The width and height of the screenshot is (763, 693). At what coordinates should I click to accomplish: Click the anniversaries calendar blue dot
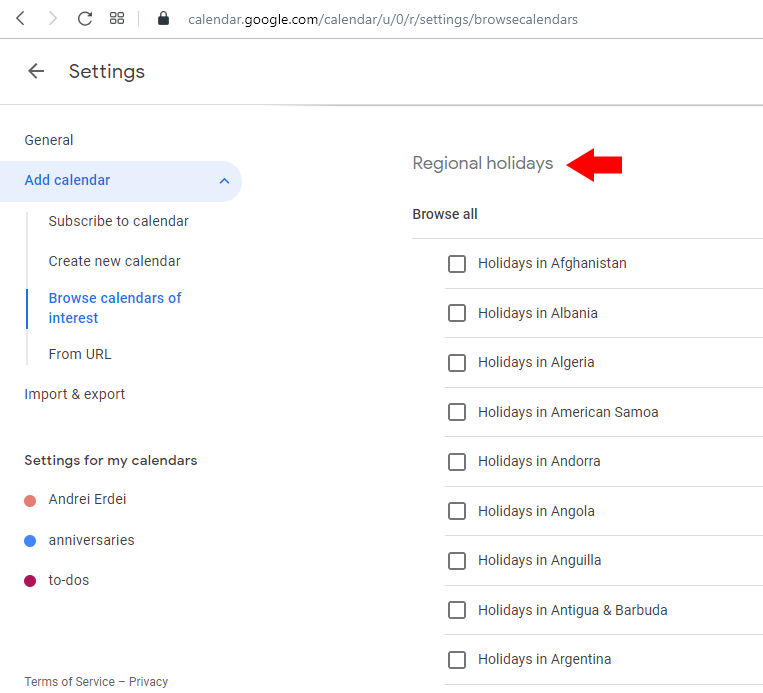30,541
